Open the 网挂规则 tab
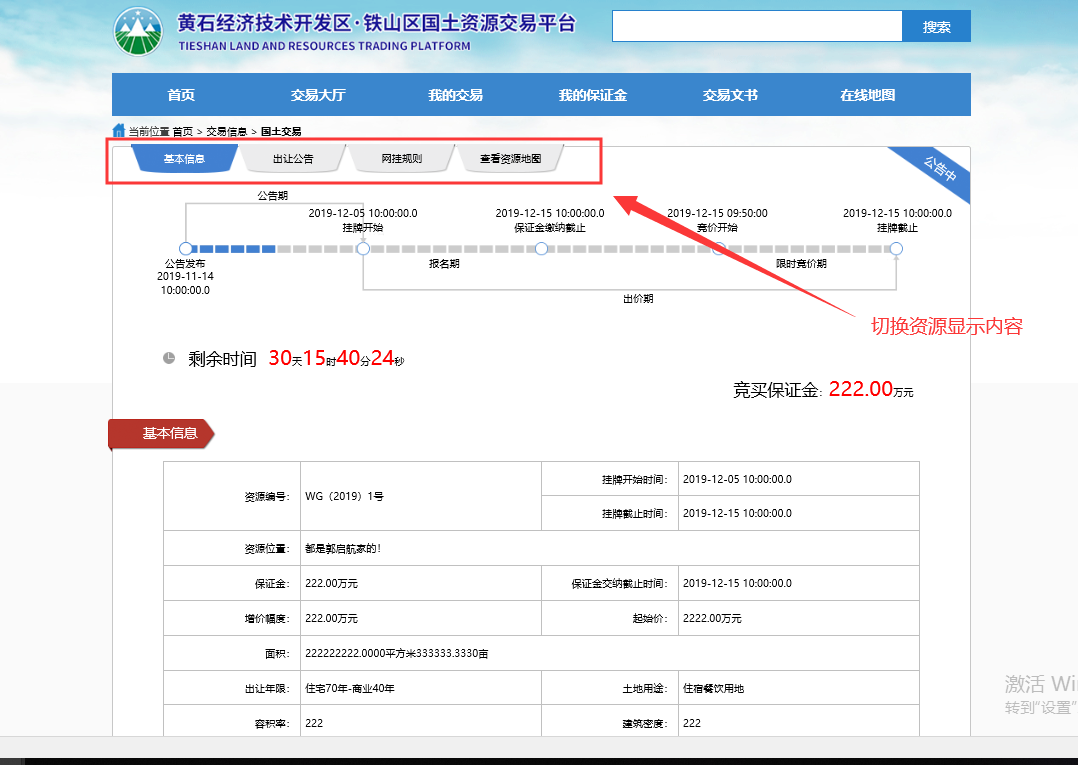Viewport: 1078px width, 765px height. click(401, 159)
